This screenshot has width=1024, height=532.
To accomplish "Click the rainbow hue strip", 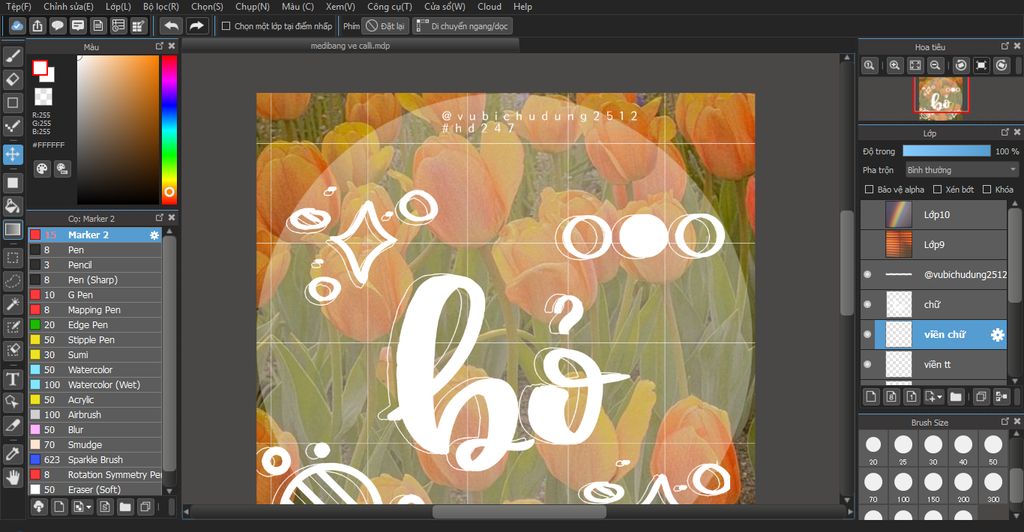I will click(x=169, y=129).
